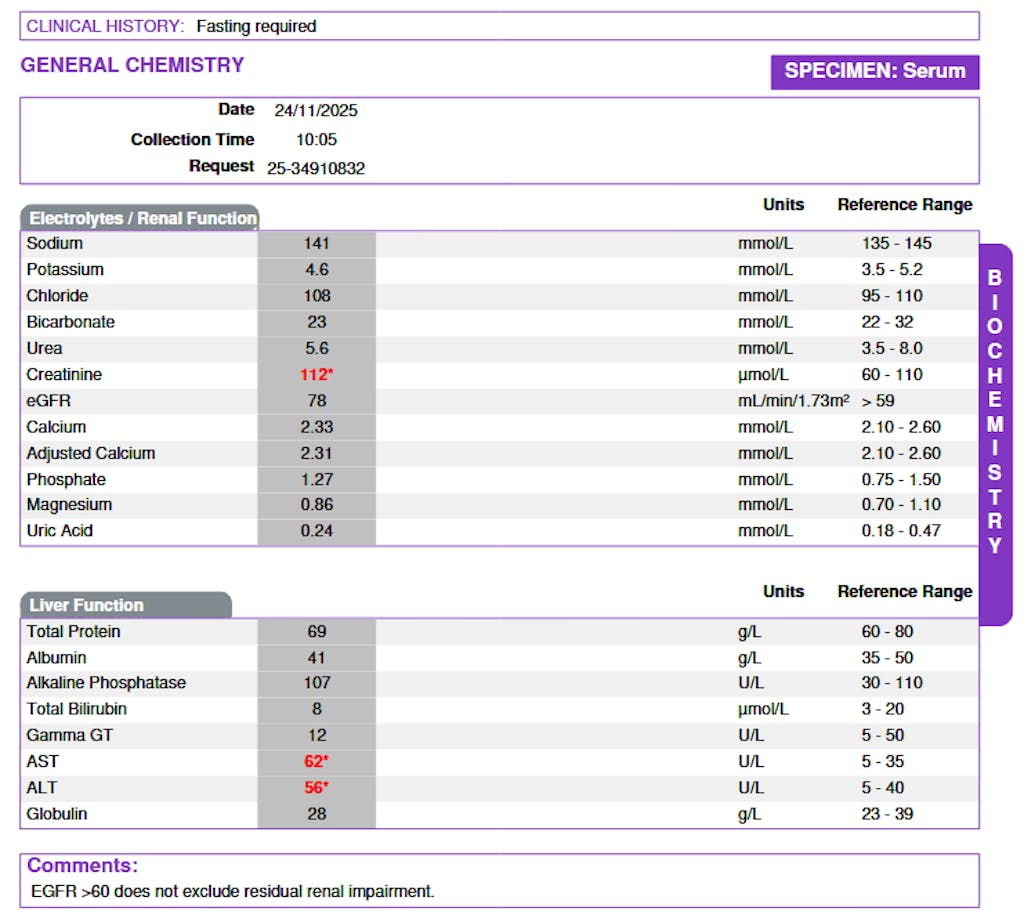Viewport: 1024px width, 911px height.
Task: Click the GENERAL CHEMISTRY heading
Action: [132, 65]
